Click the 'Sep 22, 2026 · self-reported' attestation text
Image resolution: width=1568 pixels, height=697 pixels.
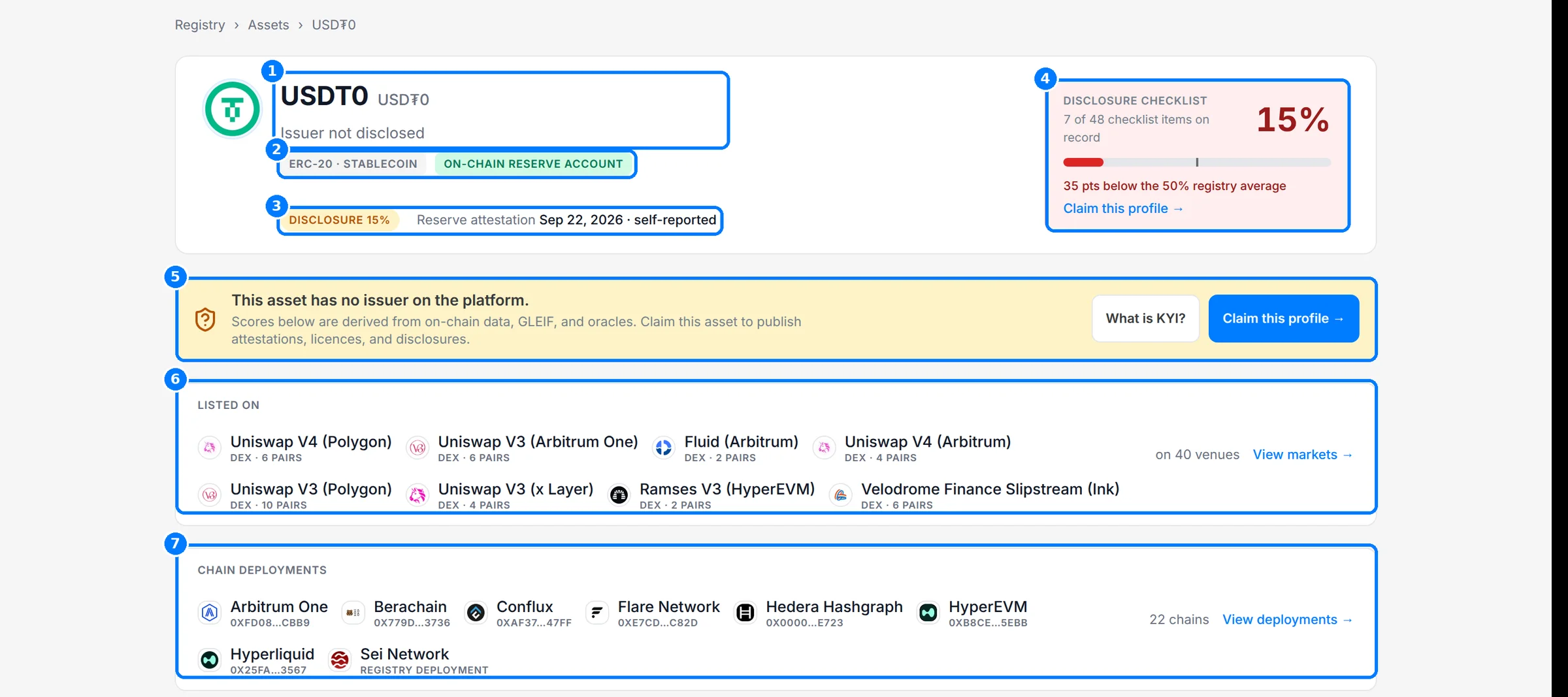(628, 220)
